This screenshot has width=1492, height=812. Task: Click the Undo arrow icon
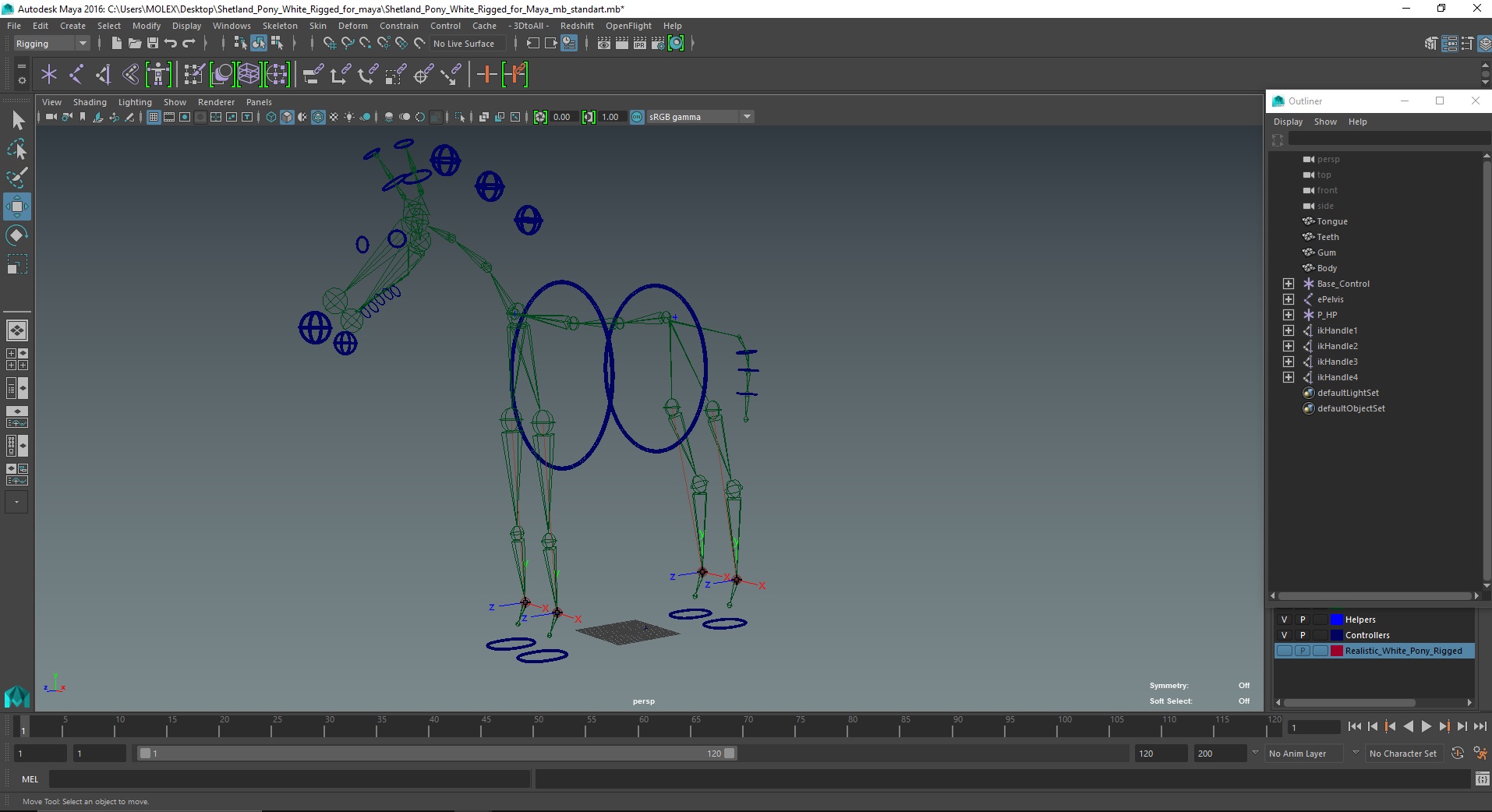click(x=171, y=44)
